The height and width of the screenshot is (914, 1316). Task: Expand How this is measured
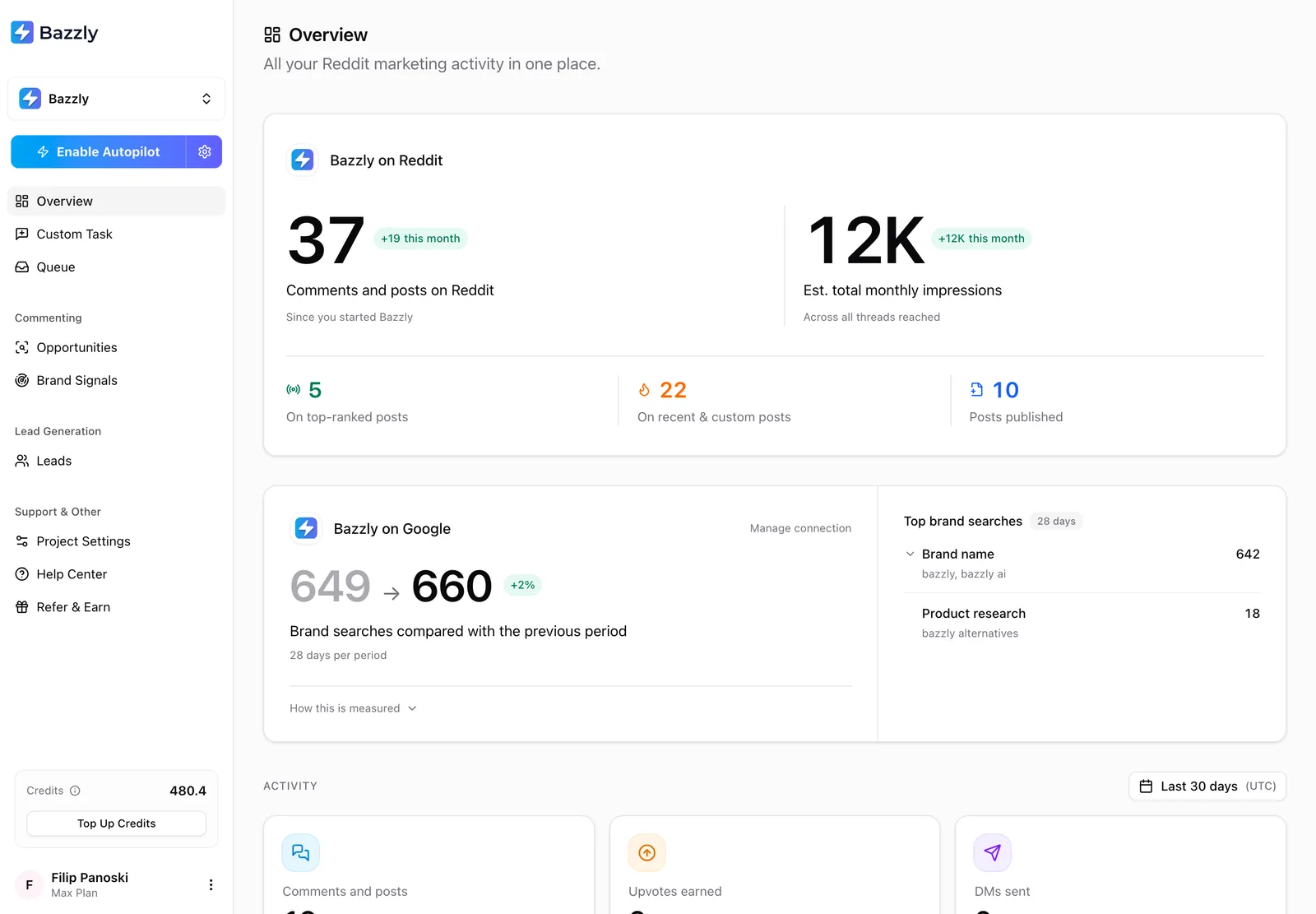353,708
